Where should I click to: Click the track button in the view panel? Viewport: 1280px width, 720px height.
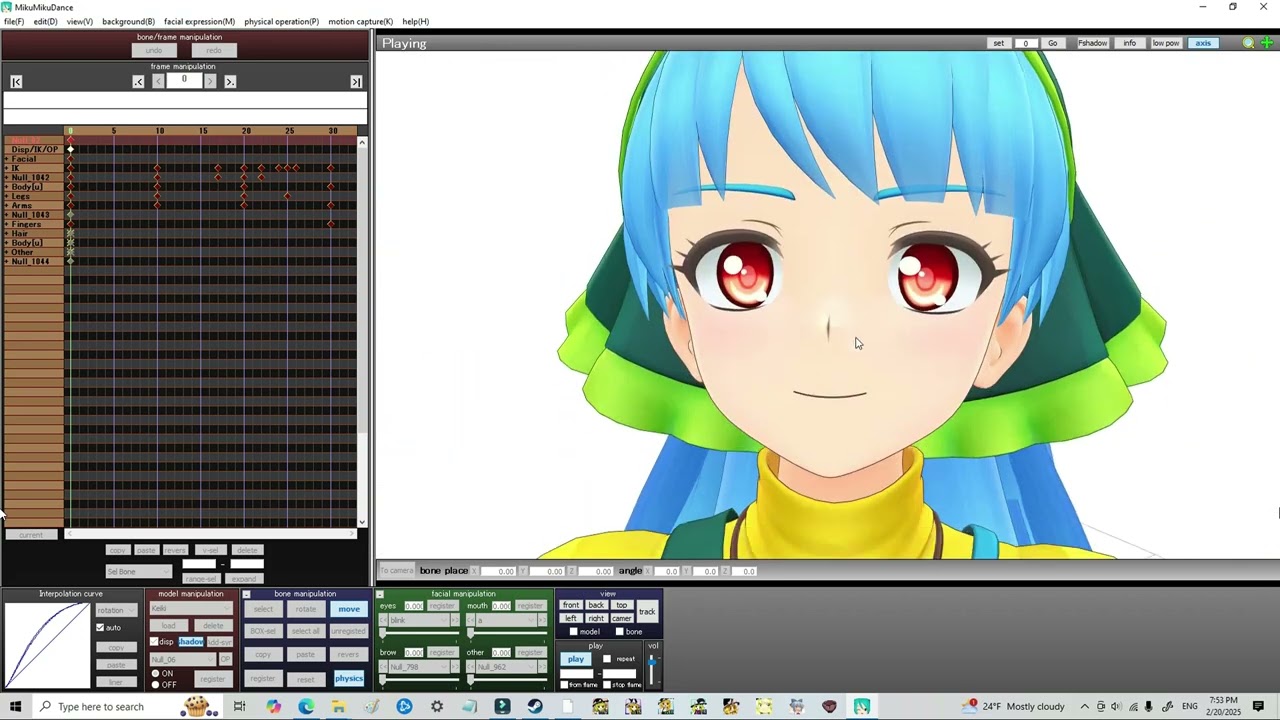647,612
